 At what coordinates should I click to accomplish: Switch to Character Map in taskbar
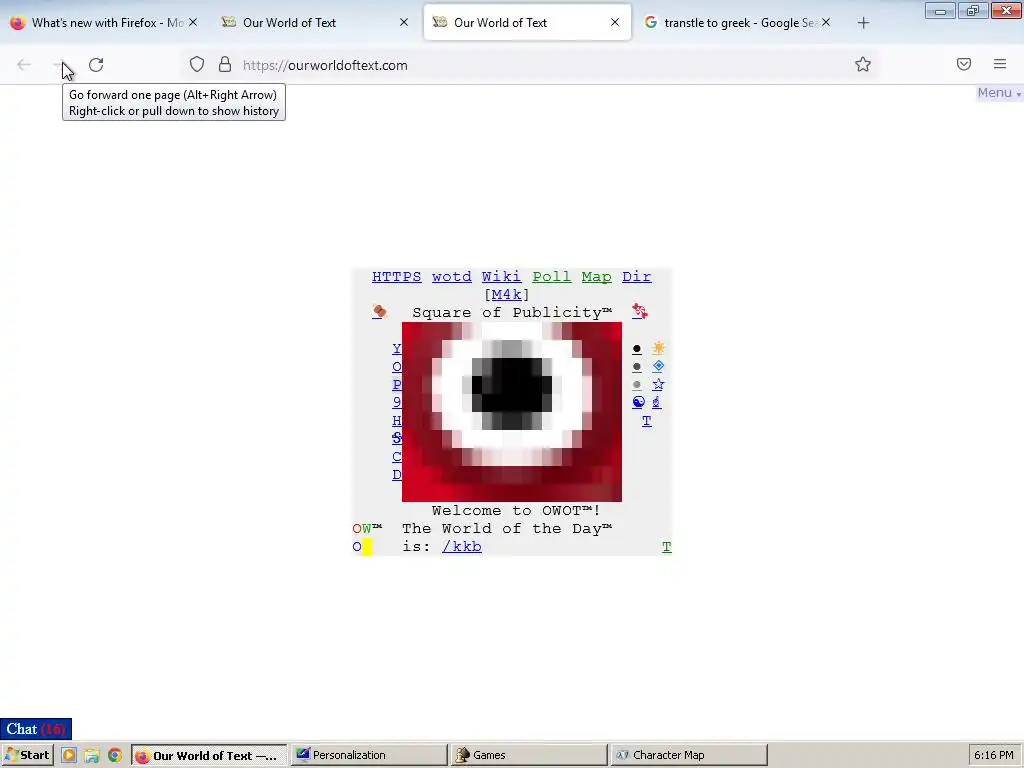point(689,756)
